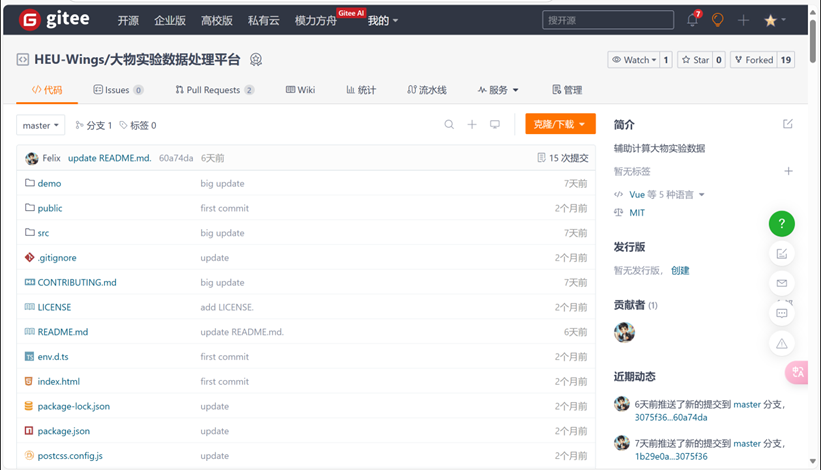Click the 15 次提交 commits link
The width and height of the screenshot is (821, 470).
pyautogui.click(x=562, y=158)
